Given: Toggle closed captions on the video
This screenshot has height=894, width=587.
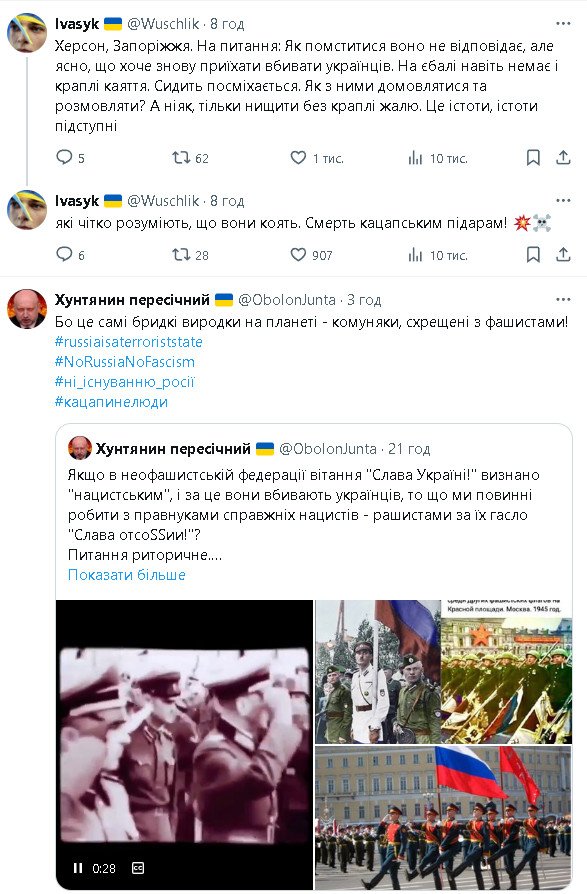Looking at the screenshot, I should [138, 868].
